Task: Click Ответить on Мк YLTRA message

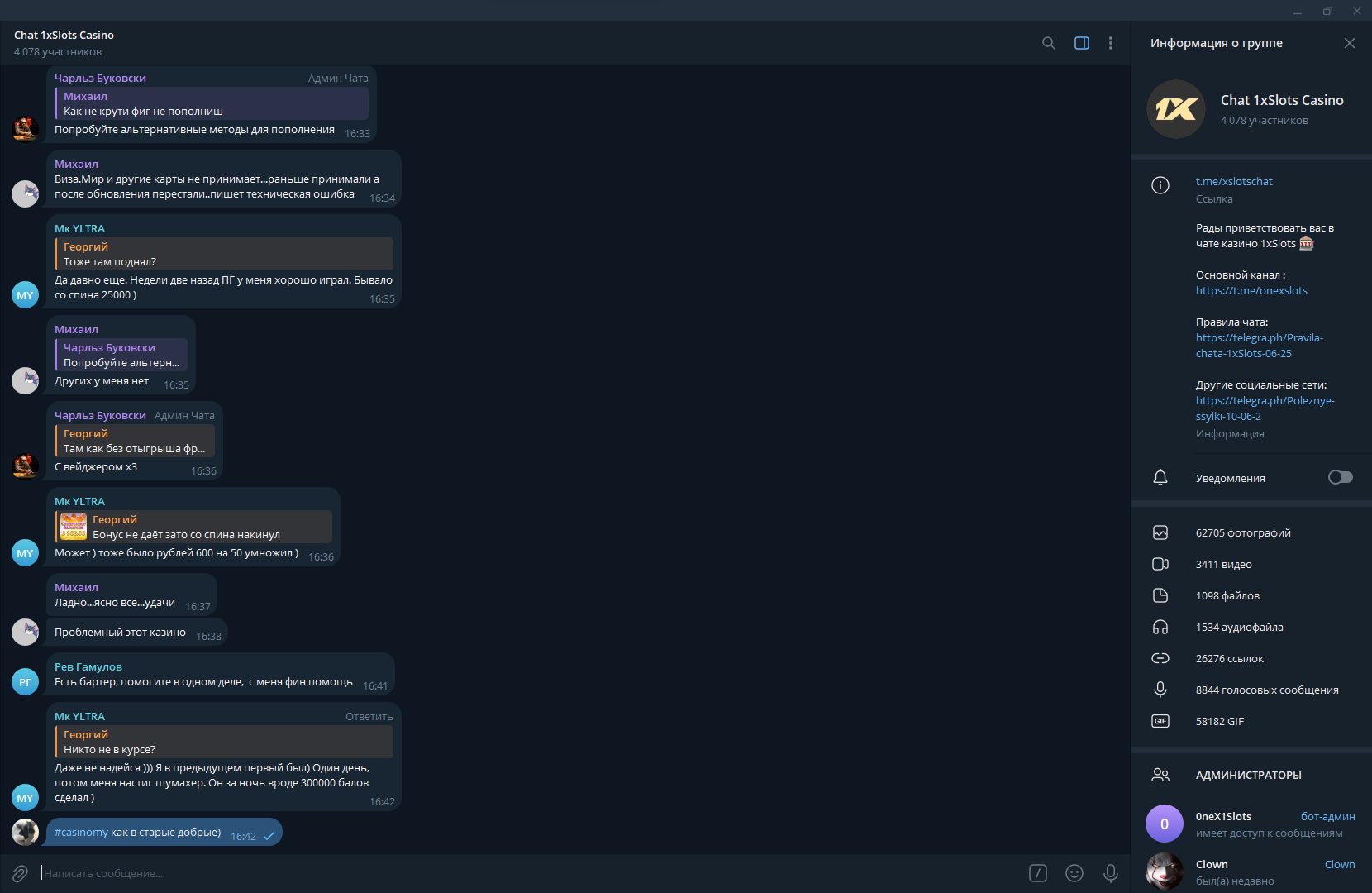Action: tap(369, 716)
